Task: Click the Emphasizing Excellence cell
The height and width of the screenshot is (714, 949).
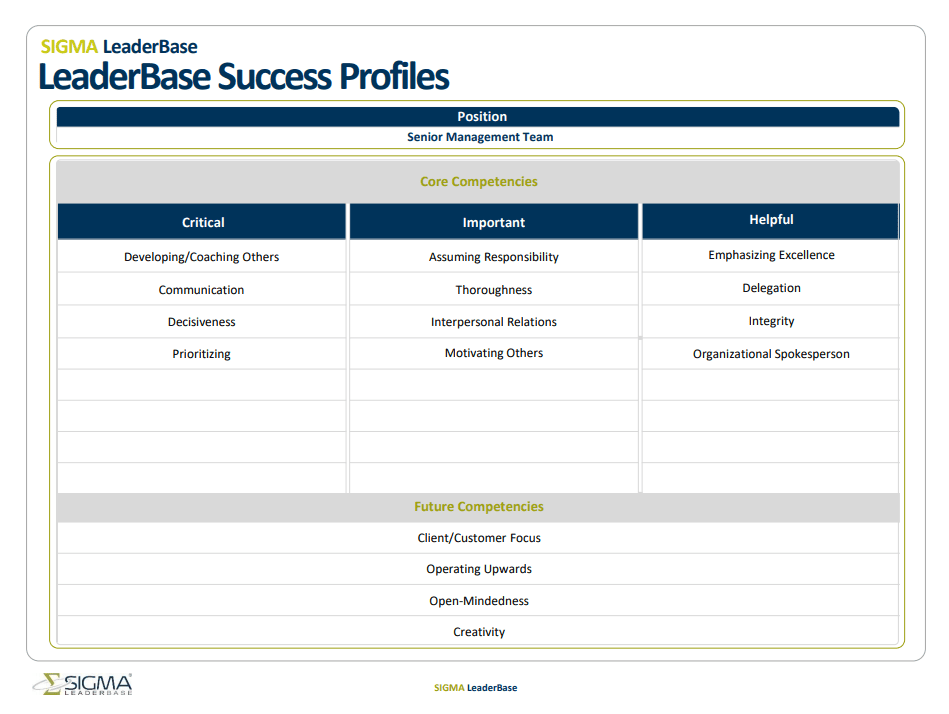Action: pyautogui.click(x=771, y=255)
